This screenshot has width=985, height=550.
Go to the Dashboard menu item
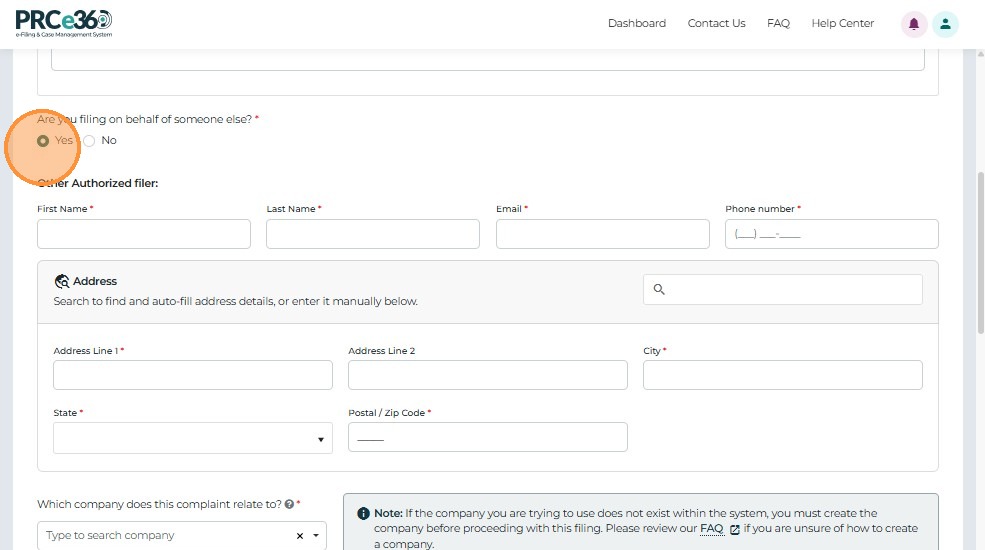tap(636, 24)
